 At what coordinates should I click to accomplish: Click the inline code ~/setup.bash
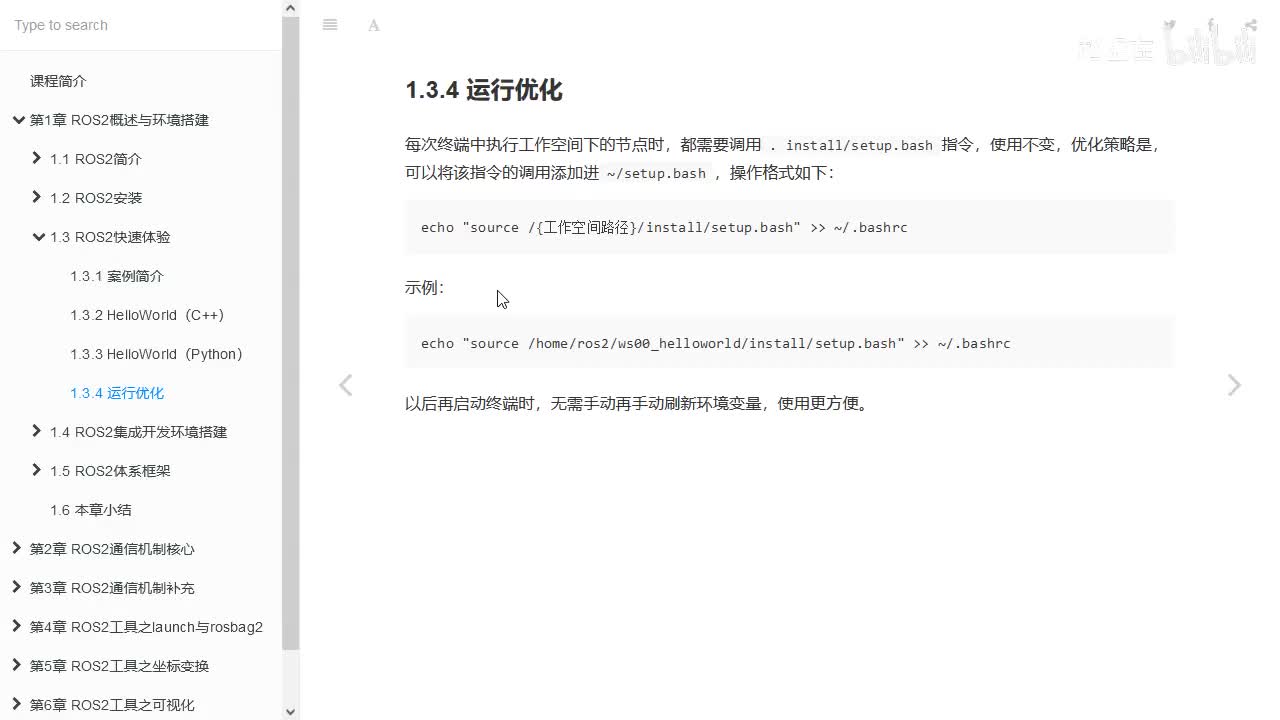point(656,173)
